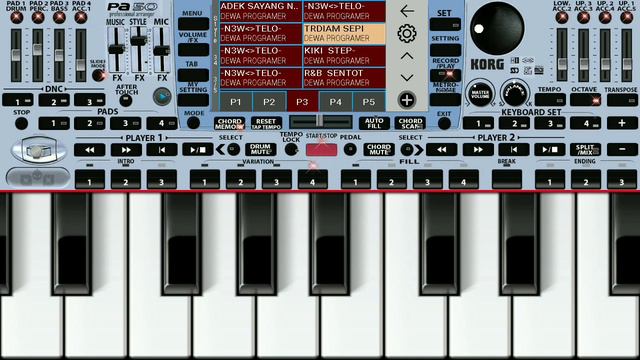Screen dimensions: 640x360
Task: Click Variation button 4
Action: pyautogui.click(x=313, y=180)
